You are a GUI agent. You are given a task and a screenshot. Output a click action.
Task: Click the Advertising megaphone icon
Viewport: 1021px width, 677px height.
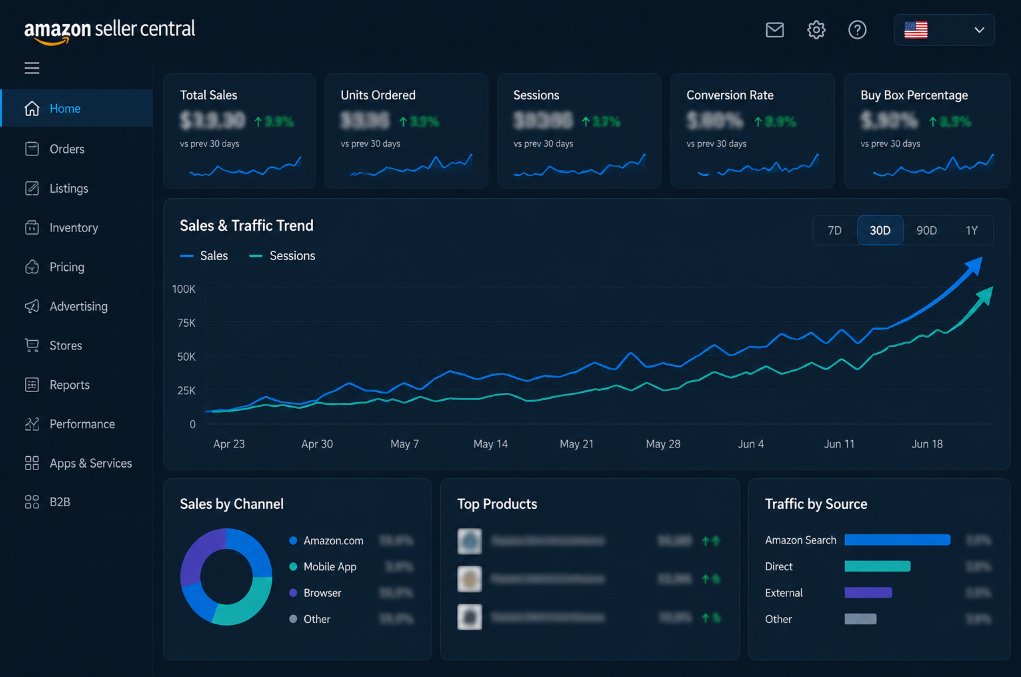pos(32,306)
